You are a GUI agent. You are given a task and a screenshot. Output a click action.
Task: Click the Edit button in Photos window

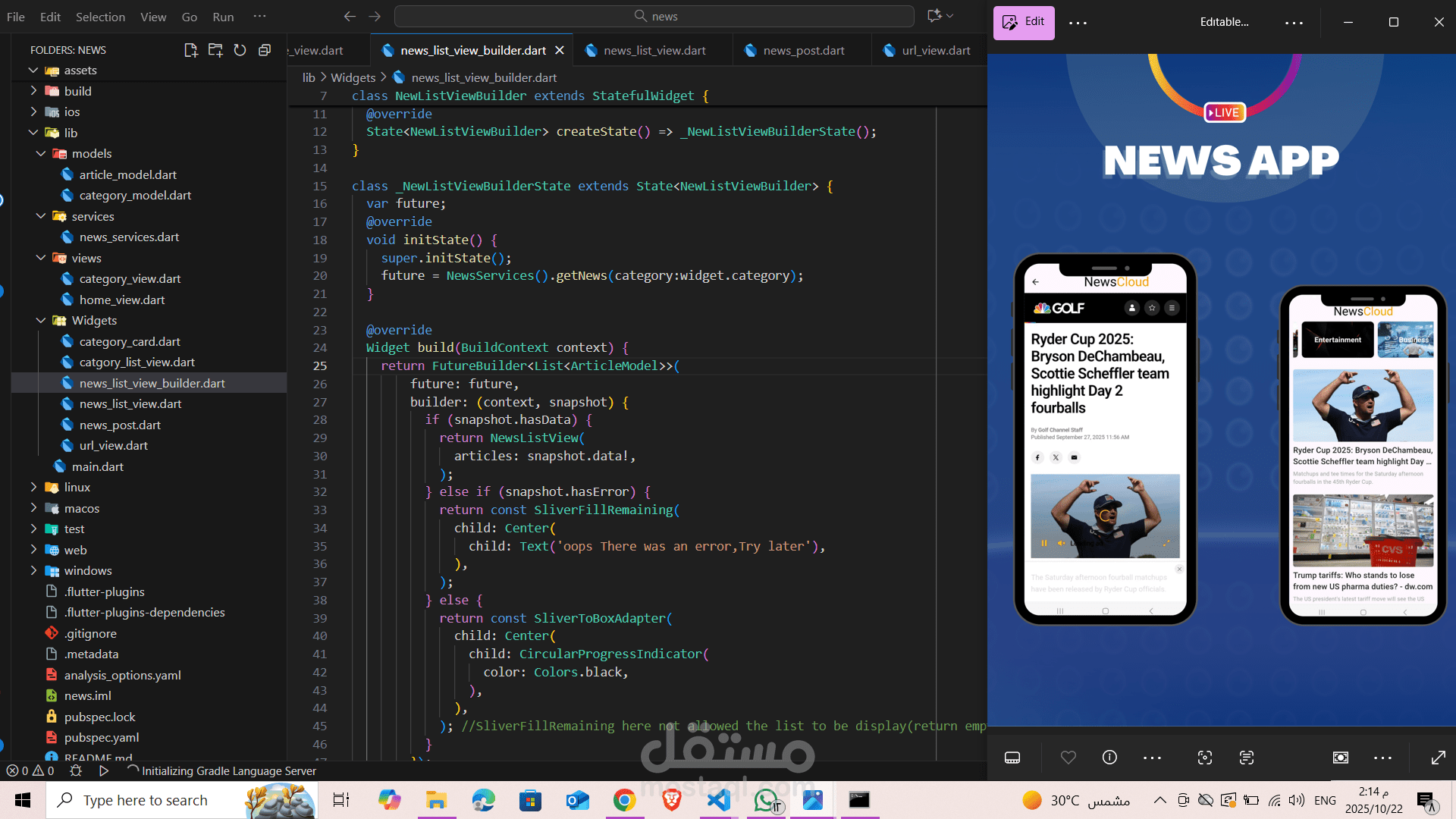coord(1024,22)
